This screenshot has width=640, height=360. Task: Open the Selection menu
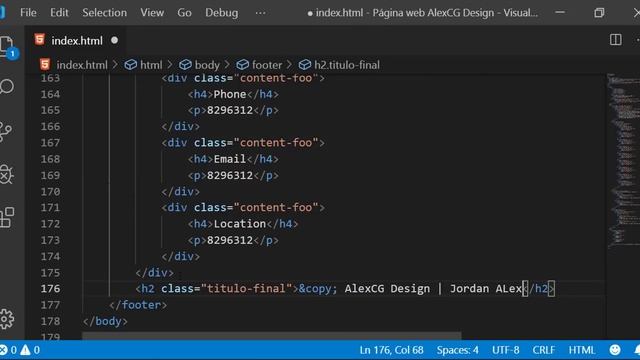[104, 13]
